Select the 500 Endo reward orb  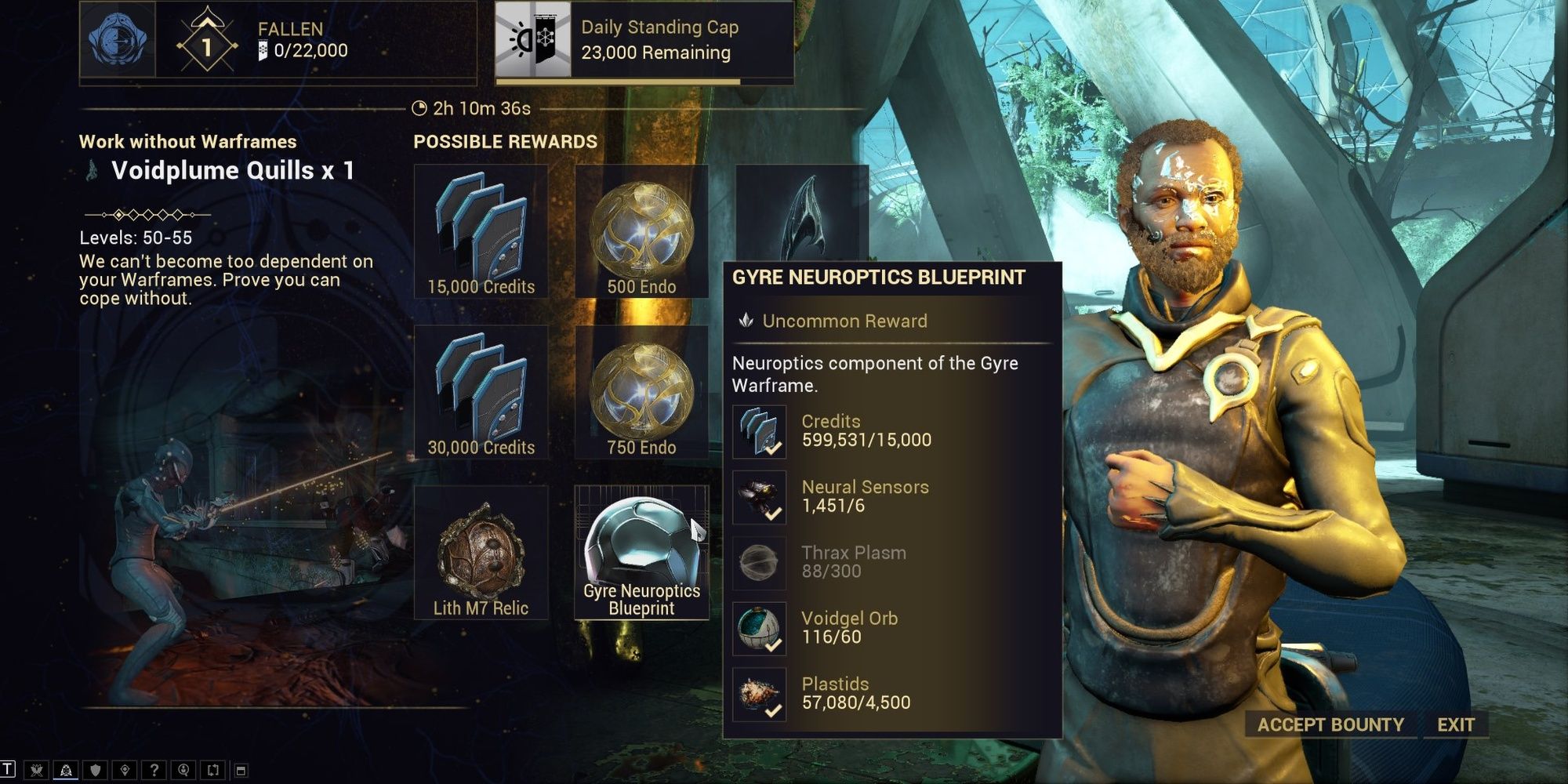click(x=641, y=231)
